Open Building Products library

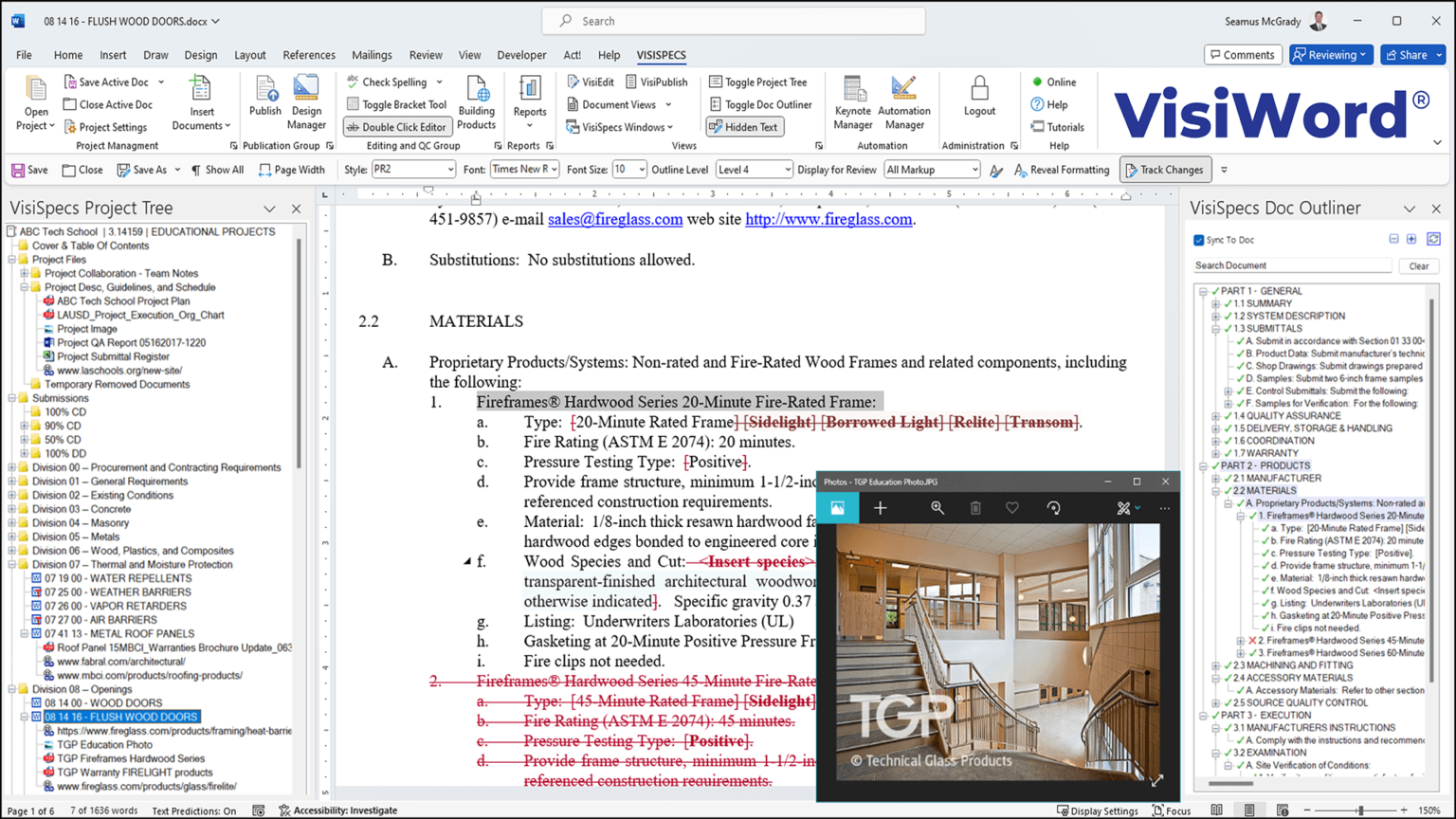click(x=476, y=103)
